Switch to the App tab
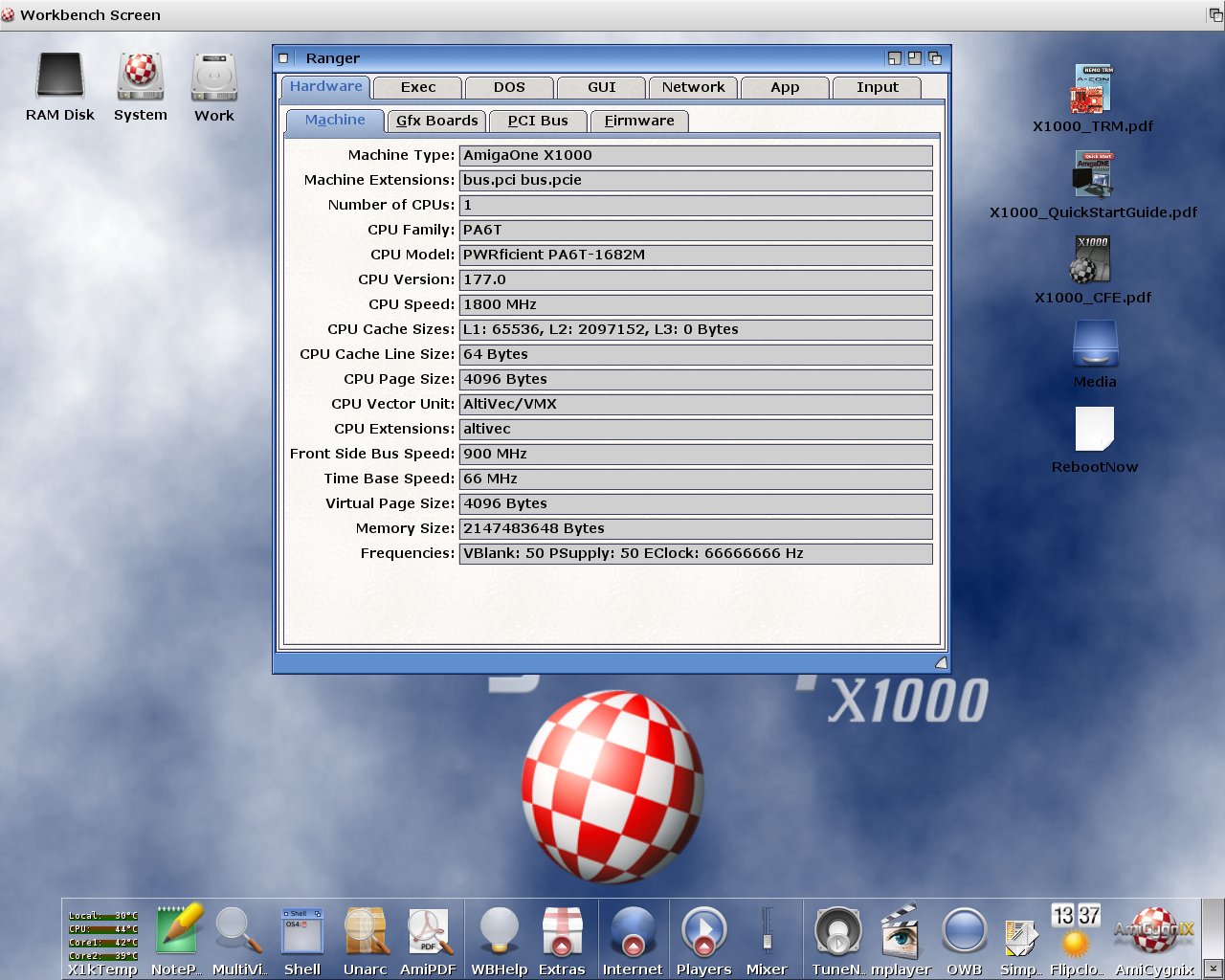Viewport: 1225px width, 980px height. 785,87
